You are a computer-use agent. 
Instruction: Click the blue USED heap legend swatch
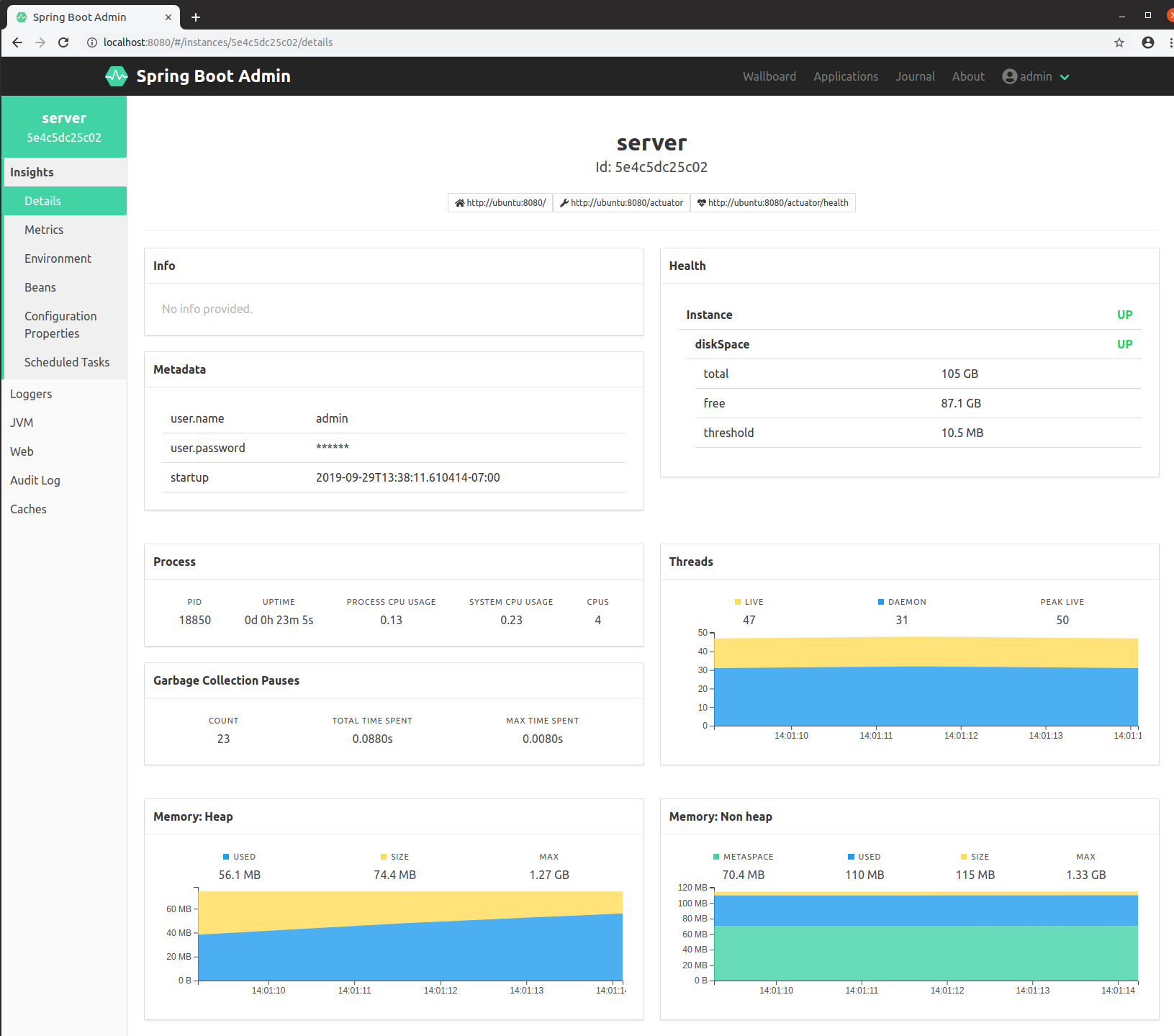[x=226, y=857]
